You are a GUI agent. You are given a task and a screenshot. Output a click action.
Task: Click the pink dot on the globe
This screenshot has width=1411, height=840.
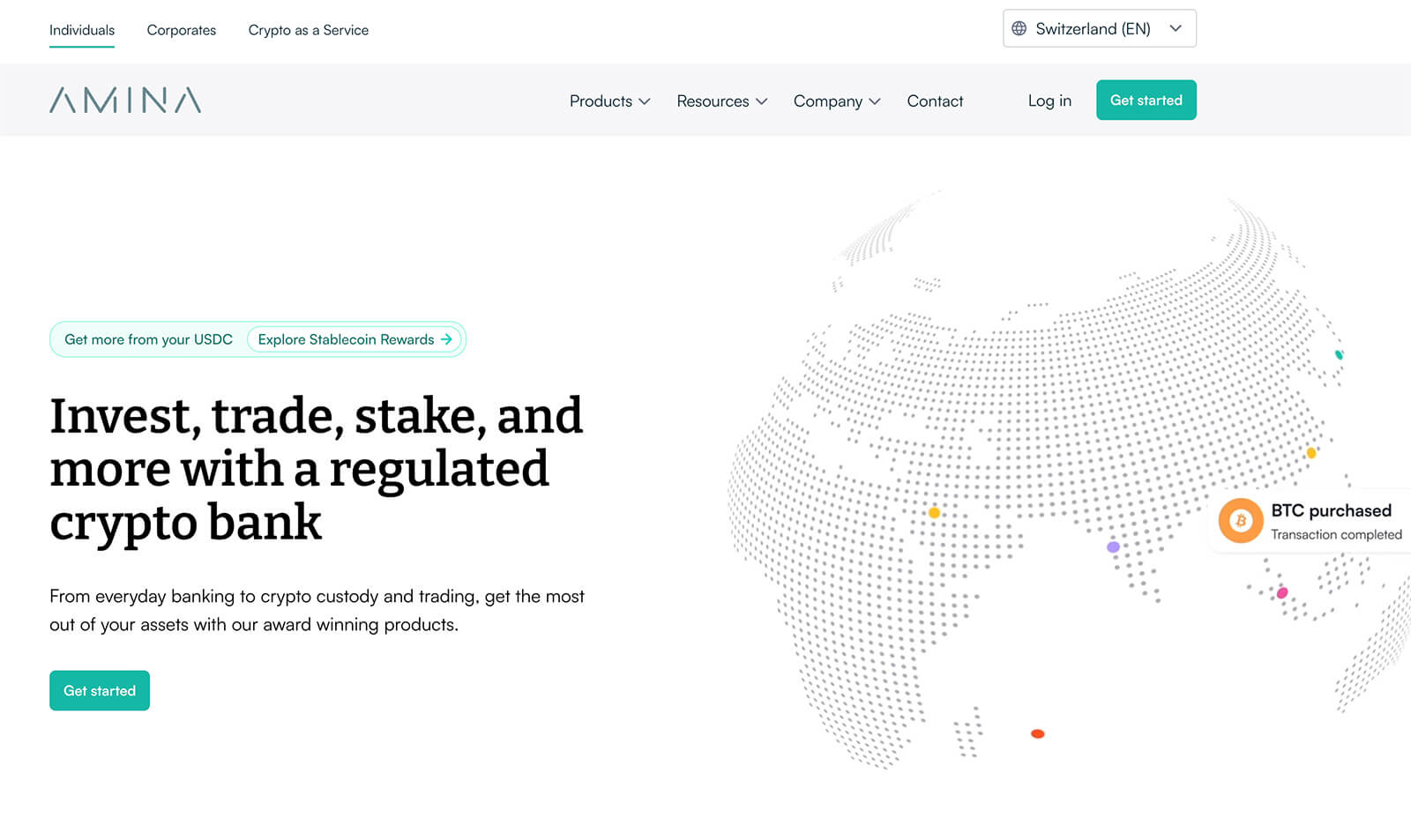[x=1282, y=593]
